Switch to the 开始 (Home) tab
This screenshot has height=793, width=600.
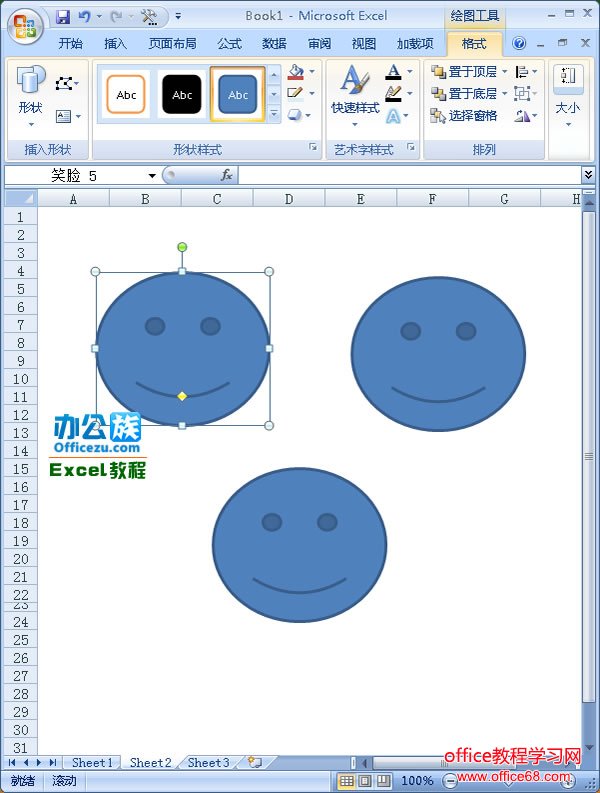tap(70, 44)
